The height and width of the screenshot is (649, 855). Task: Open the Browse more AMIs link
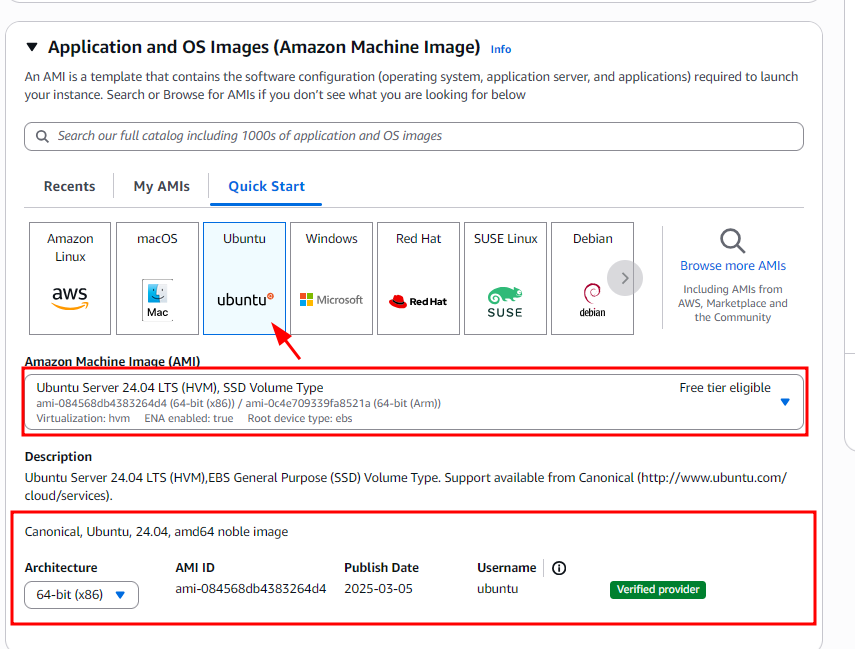tap(733, 266)
